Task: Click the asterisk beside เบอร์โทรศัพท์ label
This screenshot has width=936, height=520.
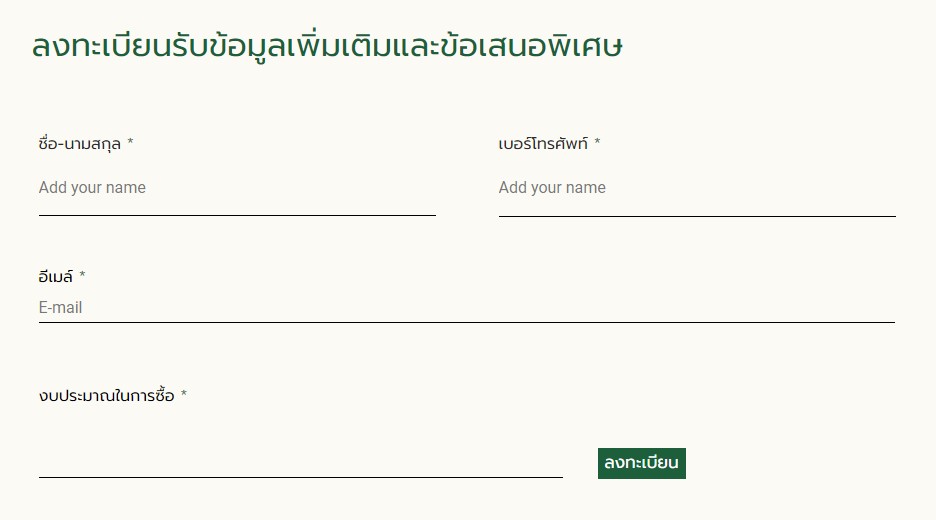Action: [x=597, y=143]
